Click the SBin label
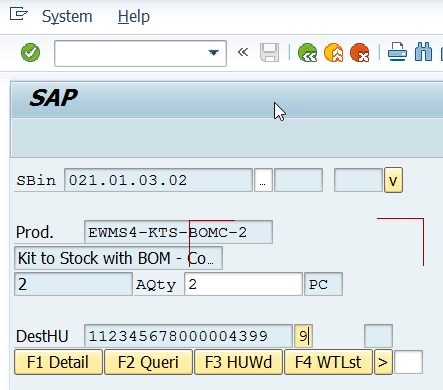Screen dimensions: 443x390 pyautogui.click(x=36, y=180)
